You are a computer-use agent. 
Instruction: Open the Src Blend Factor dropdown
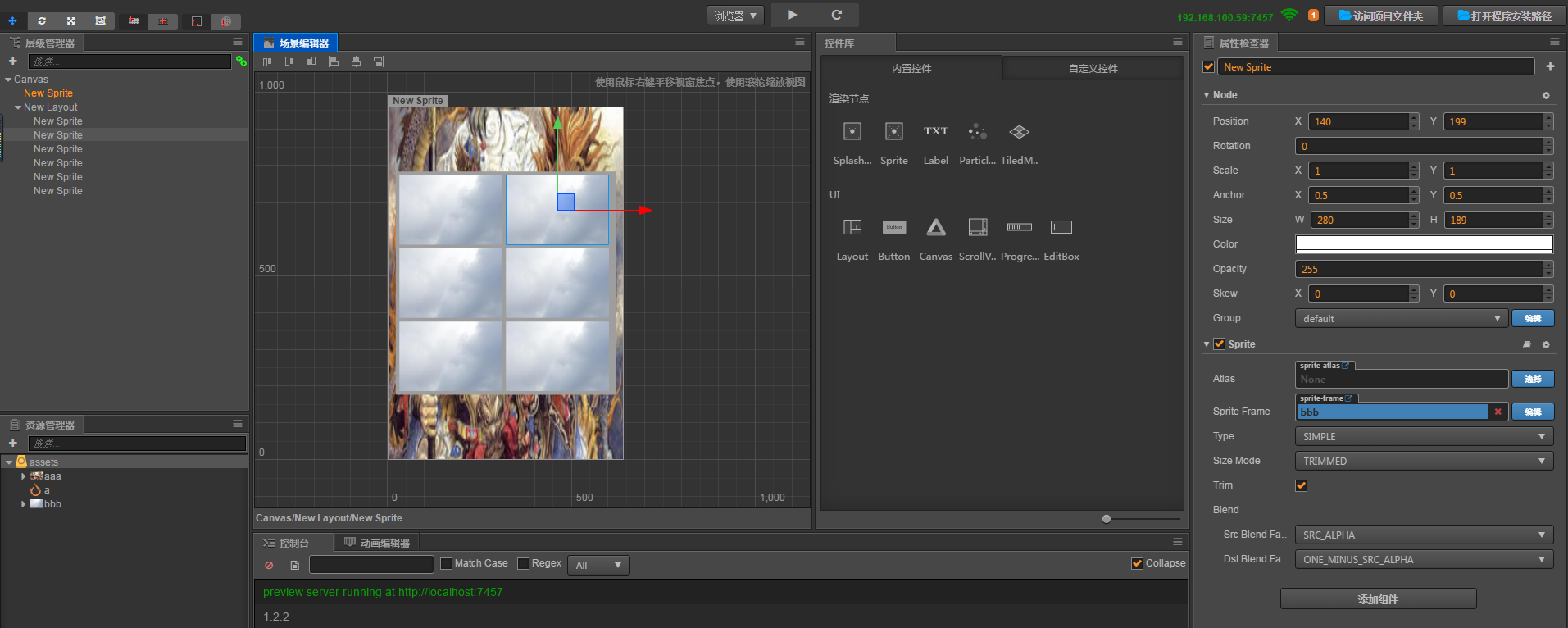click(x=1424, y=535)
